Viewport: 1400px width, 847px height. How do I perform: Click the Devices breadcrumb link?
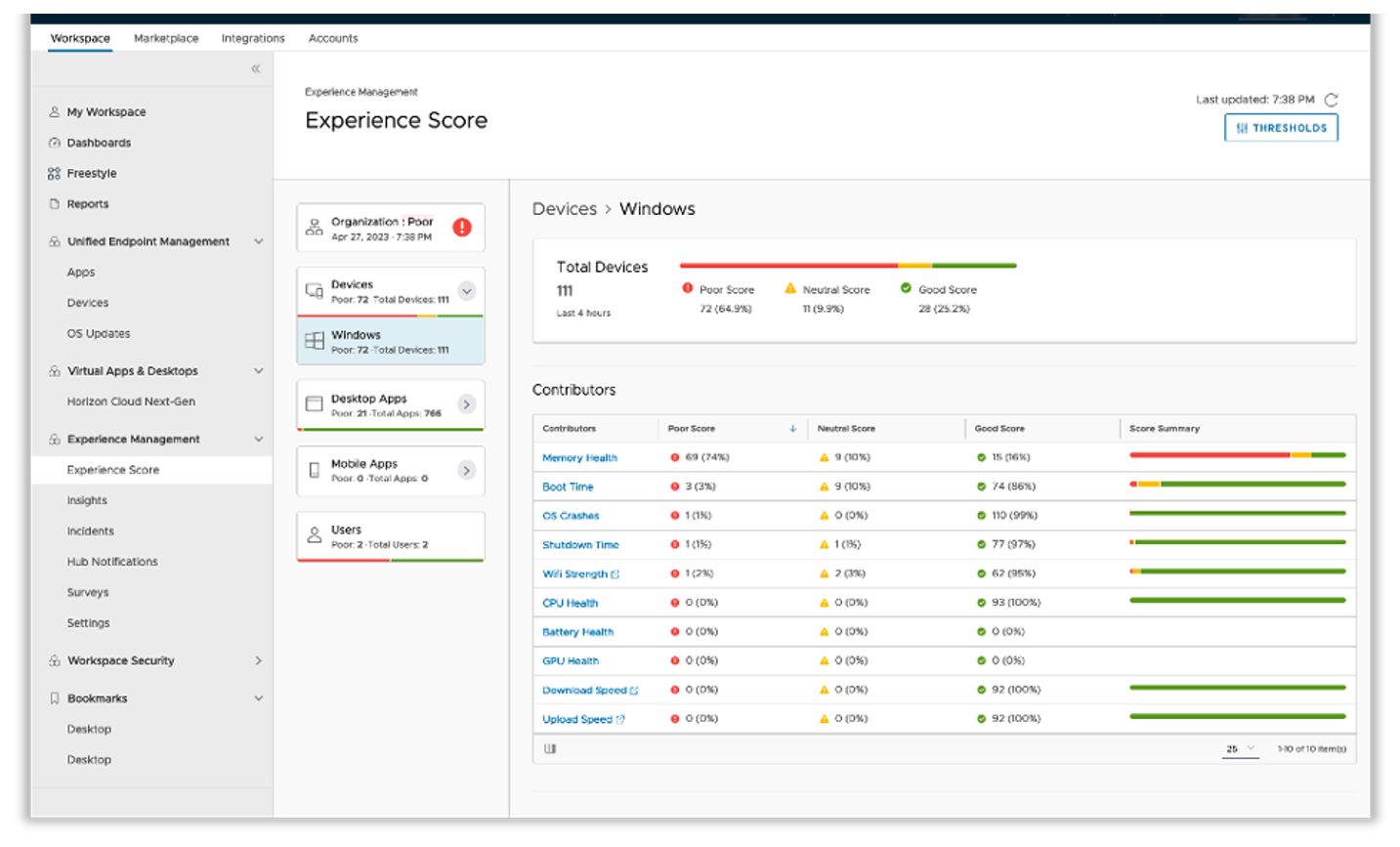click(x=564, y=209)
